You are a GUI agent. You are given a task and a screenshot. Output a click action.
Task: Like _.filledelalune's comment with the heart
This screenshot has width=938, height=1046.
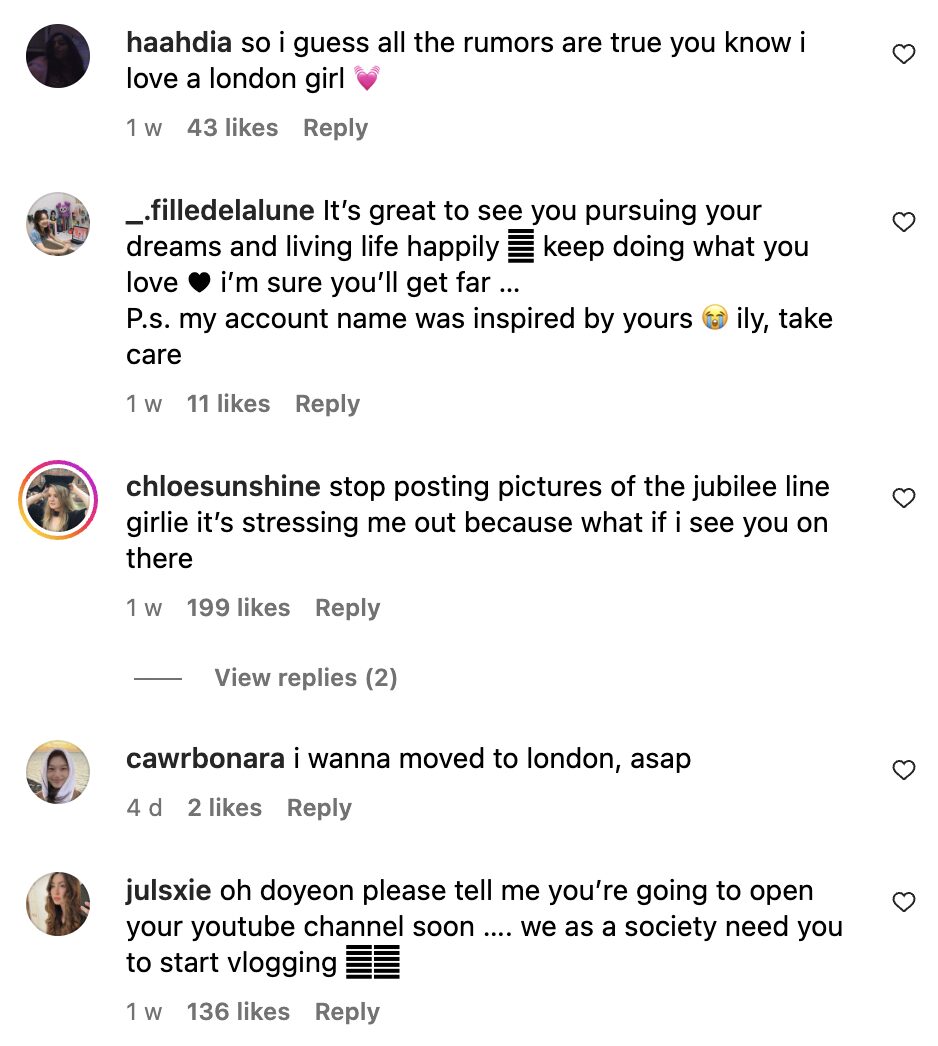[903, 222]
